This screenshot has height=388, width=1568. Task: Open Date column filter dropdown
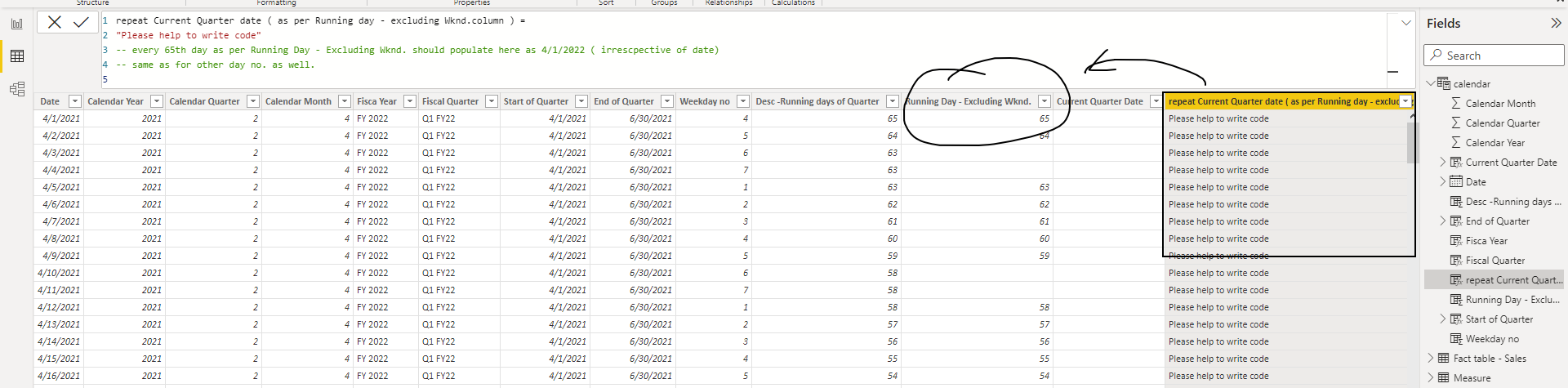point(75,101)
